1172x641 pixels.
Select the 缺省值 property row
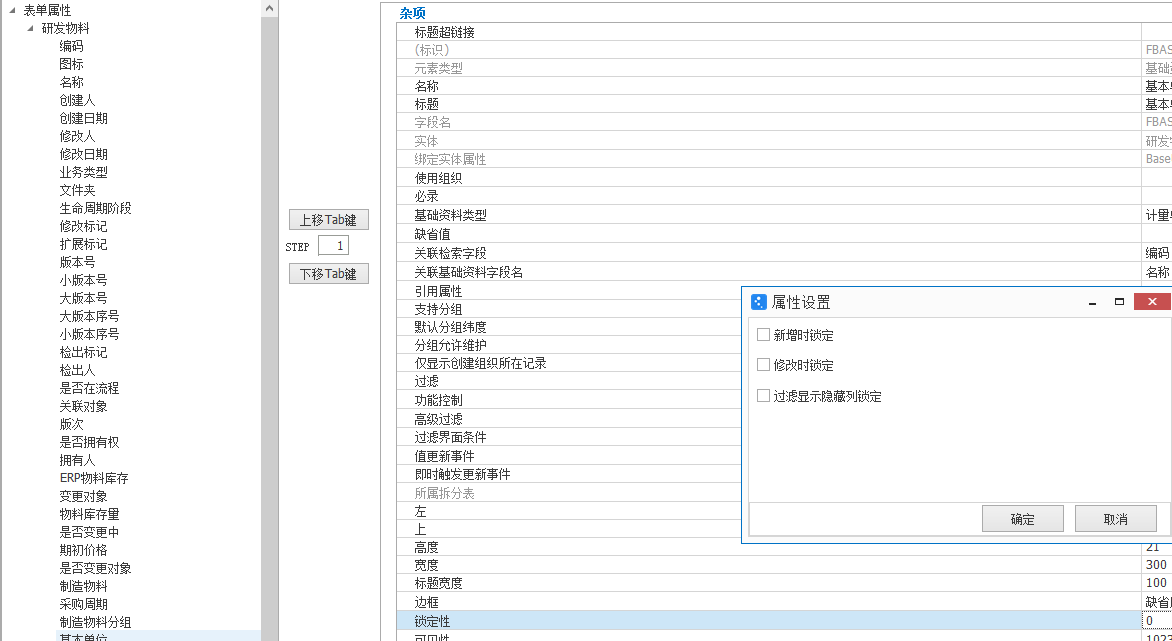point(784,234)
